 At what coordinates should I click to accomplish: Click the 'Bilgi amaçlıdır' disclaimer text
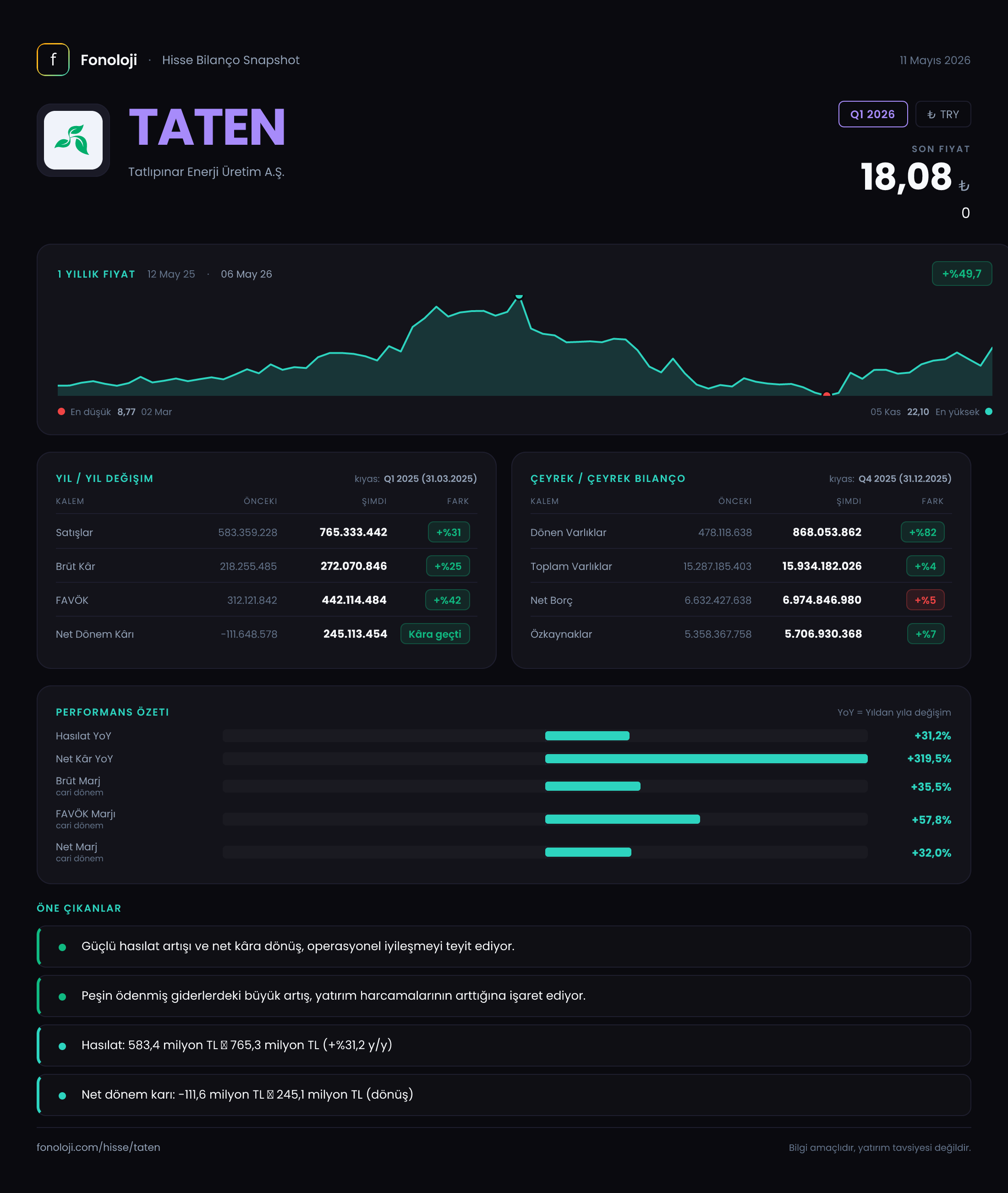pyautogui.click(x=879, y=1148)
